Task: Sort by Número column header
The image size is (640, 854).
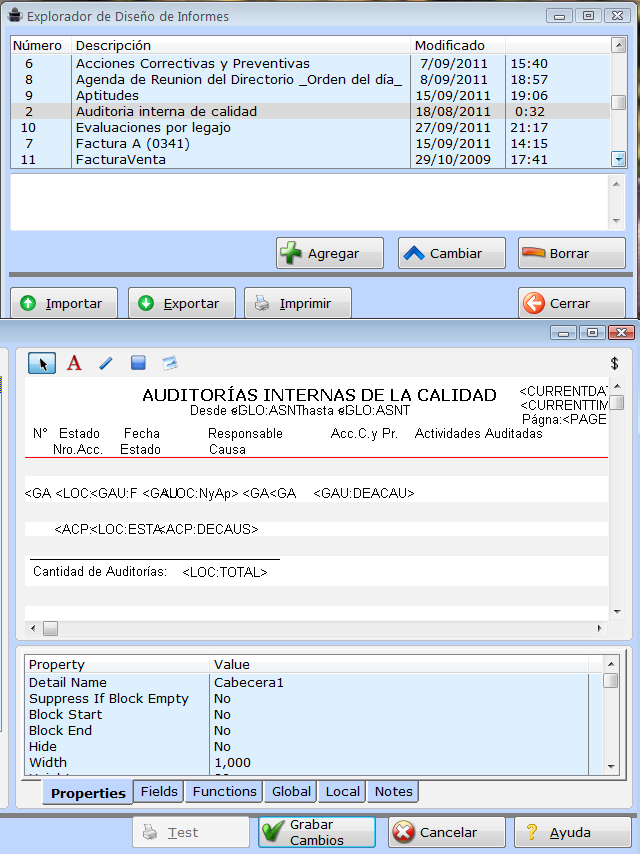Action: tap(41, 45)
